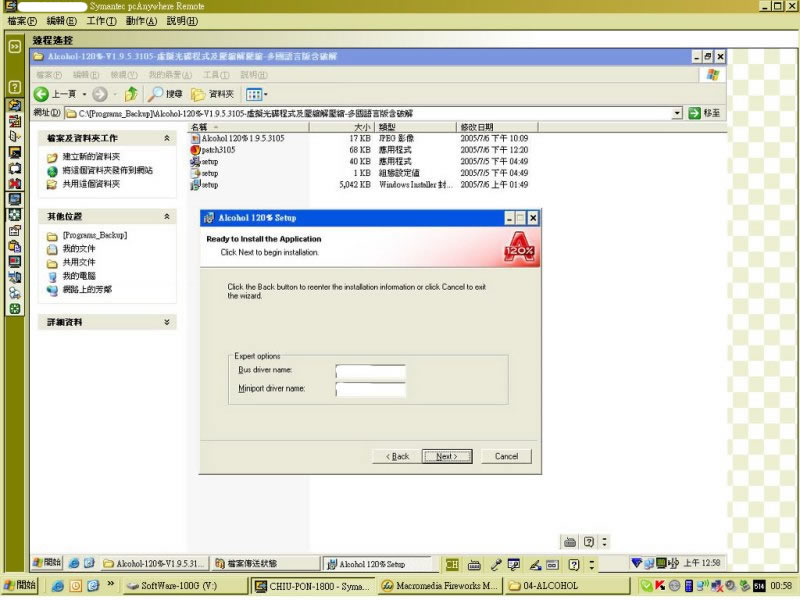Image resolution: width=800 pixels, height=600 pixels.
Task: Click remote Start (開始) button
Action: (47, 563)
